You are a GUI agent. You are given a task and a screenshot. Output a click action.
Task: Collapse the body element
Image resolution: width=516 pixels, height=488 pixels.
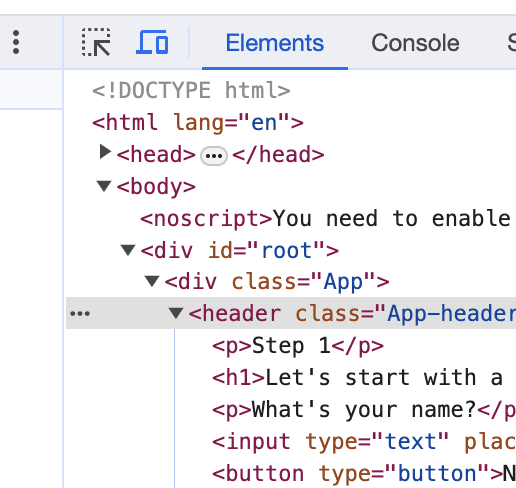104,186
